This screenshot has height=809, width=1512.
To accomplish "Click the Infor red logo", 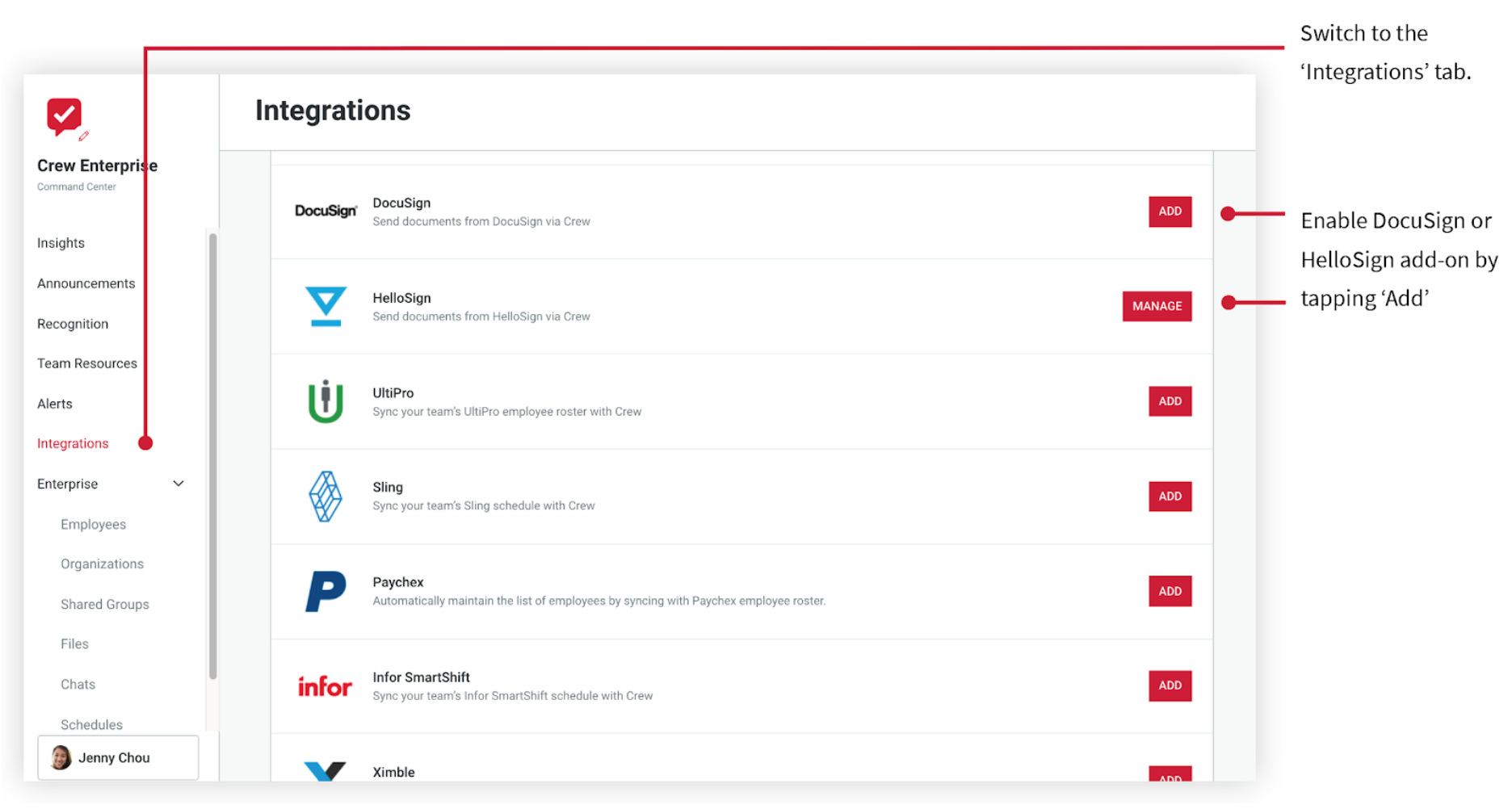I will 325,686.
